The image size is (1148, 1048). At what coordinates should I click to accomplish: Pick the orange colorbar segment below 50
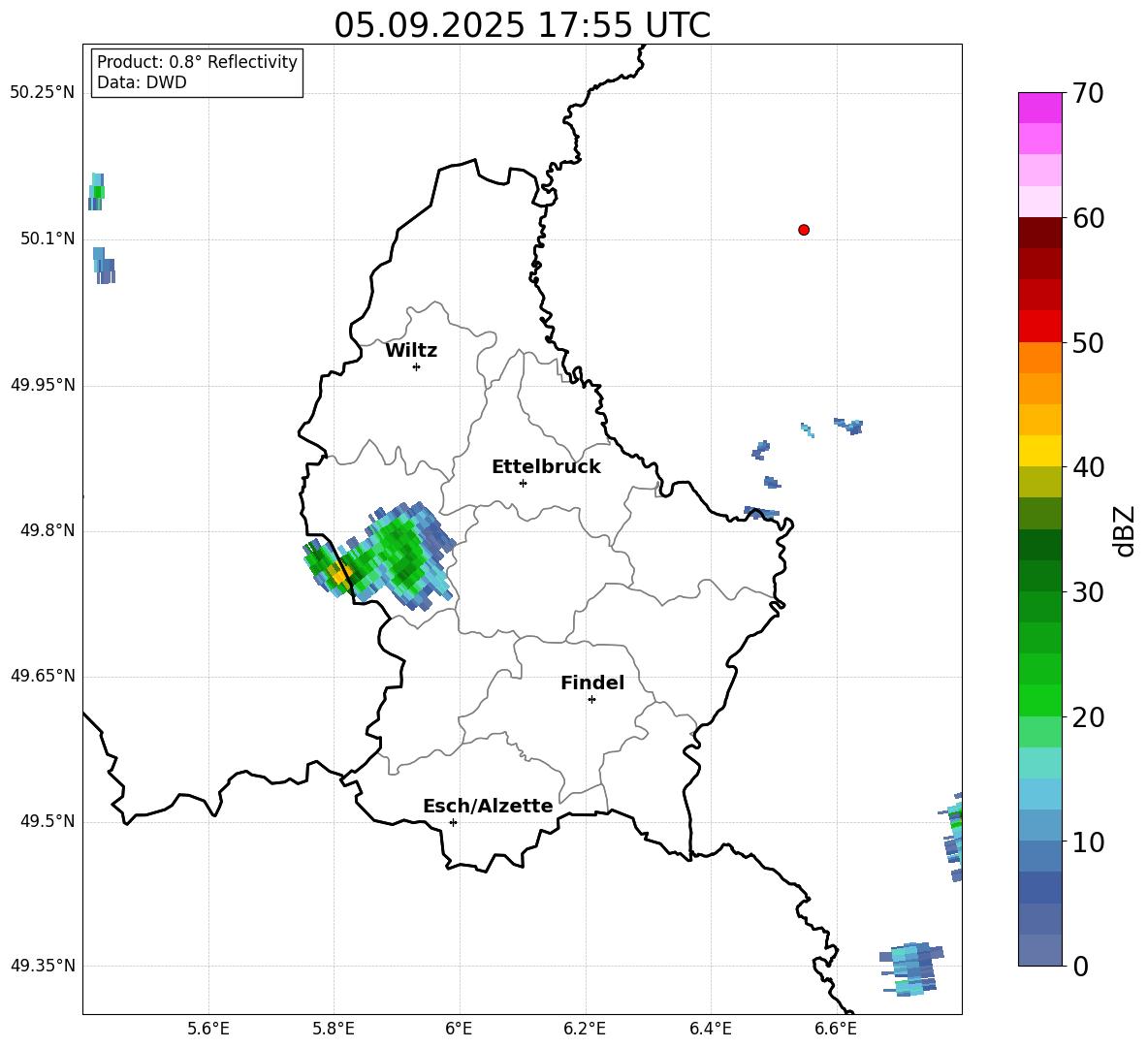click(1039, 357)
